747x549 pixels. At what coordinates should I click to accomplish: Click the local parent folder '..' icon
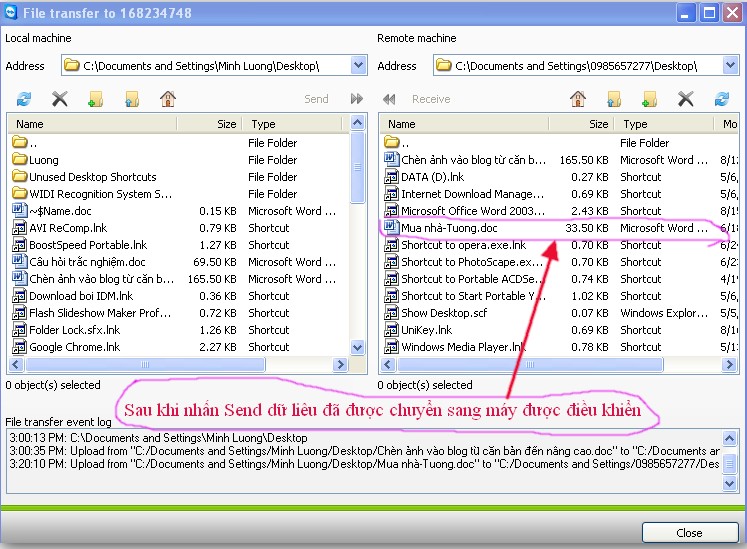pyautogui.click(x=20, y=142)
